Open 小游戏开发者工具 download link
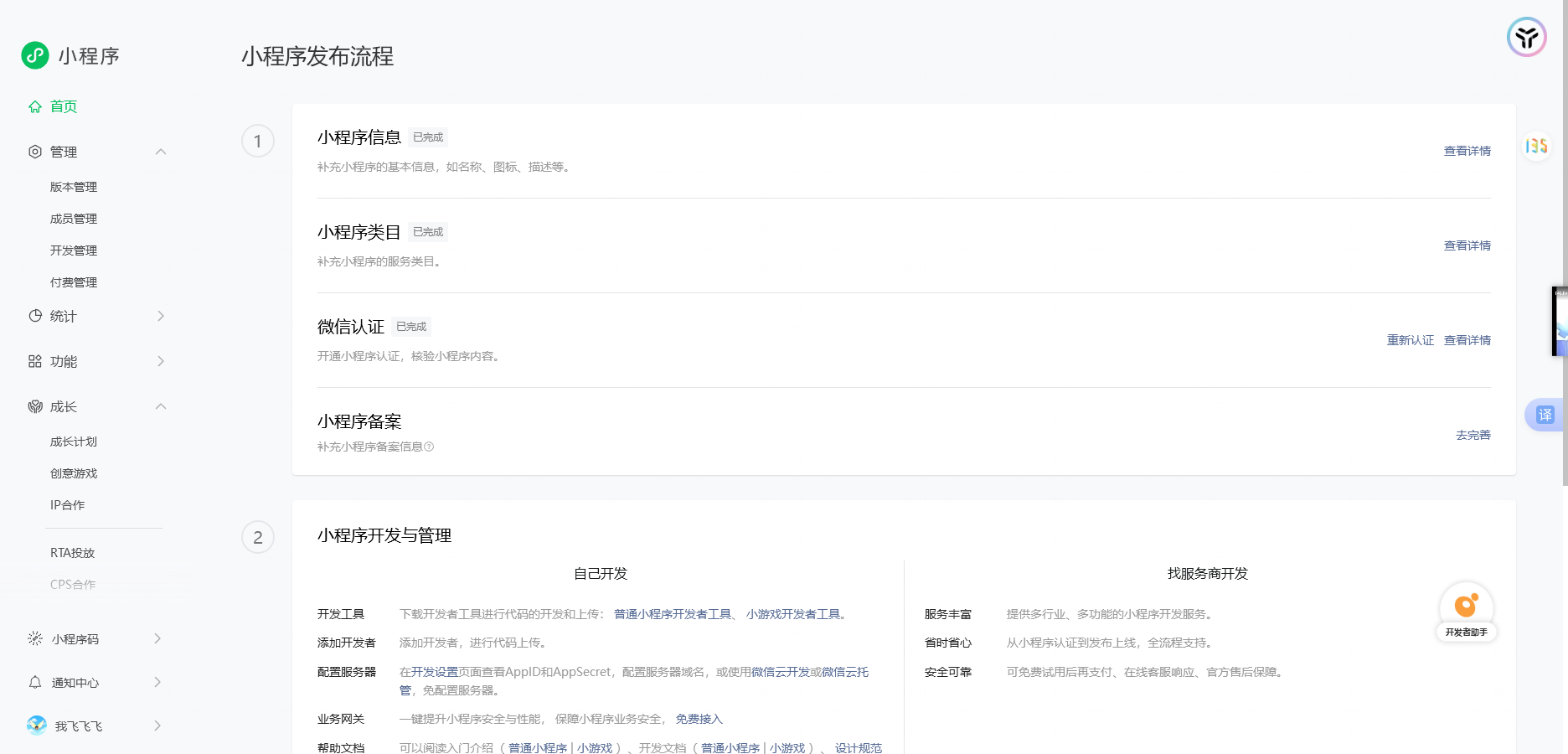1568x754 pixels. 793,614
